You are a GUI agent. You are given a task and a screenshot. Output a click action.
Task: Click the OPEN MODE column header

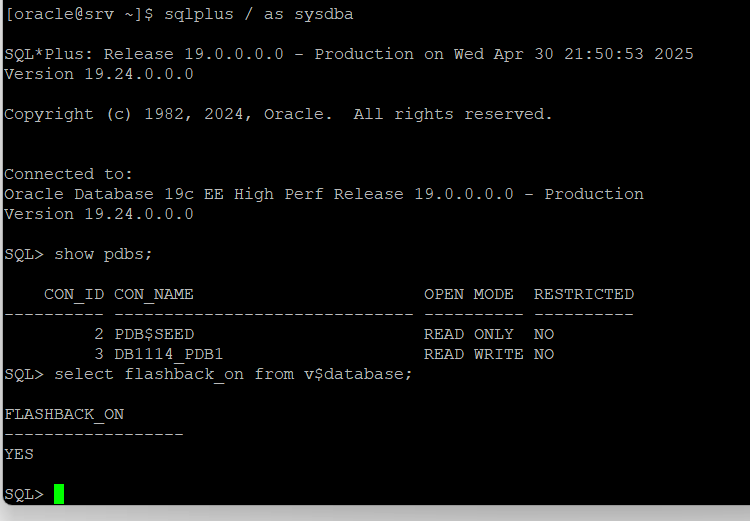469,294
